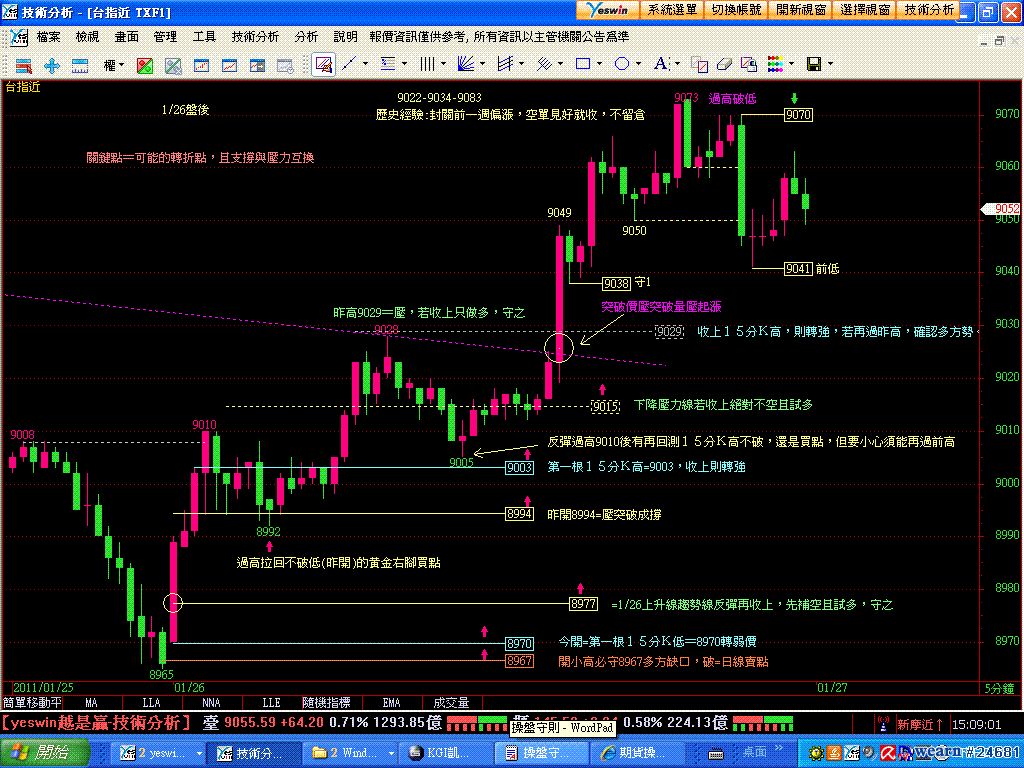Expand the vertical lines tool dropdown arrow

443,63
